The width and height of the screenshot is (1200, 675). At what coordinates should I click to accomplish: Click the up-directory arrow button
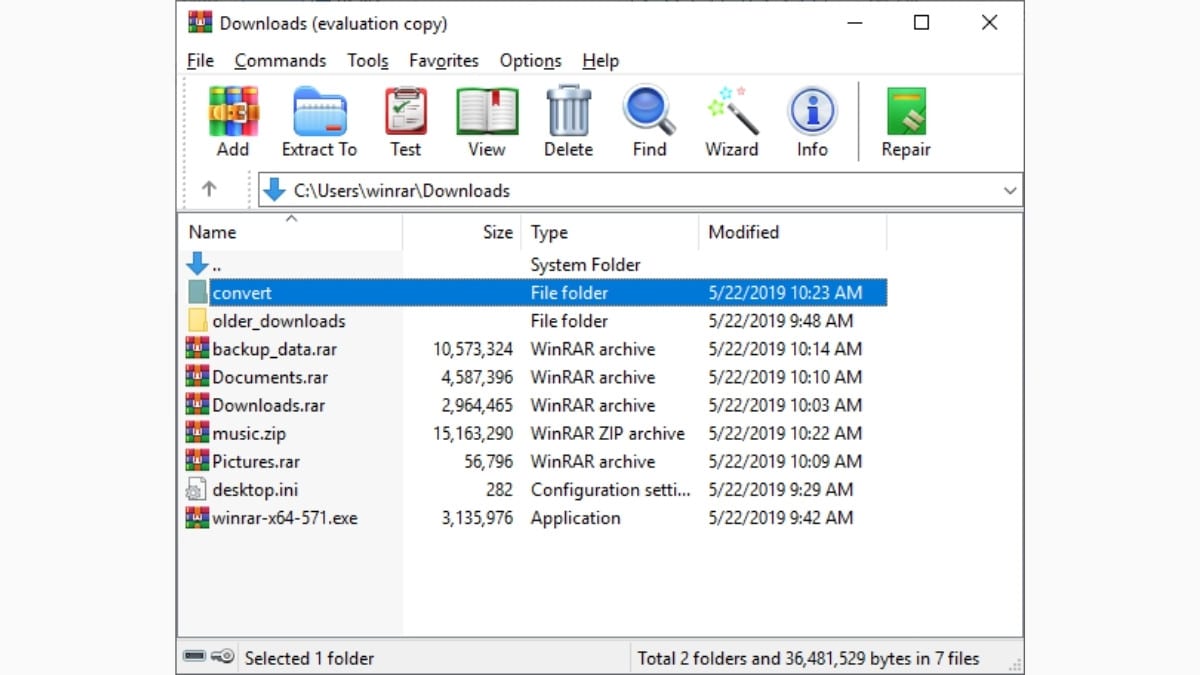[x=209, y=190]
